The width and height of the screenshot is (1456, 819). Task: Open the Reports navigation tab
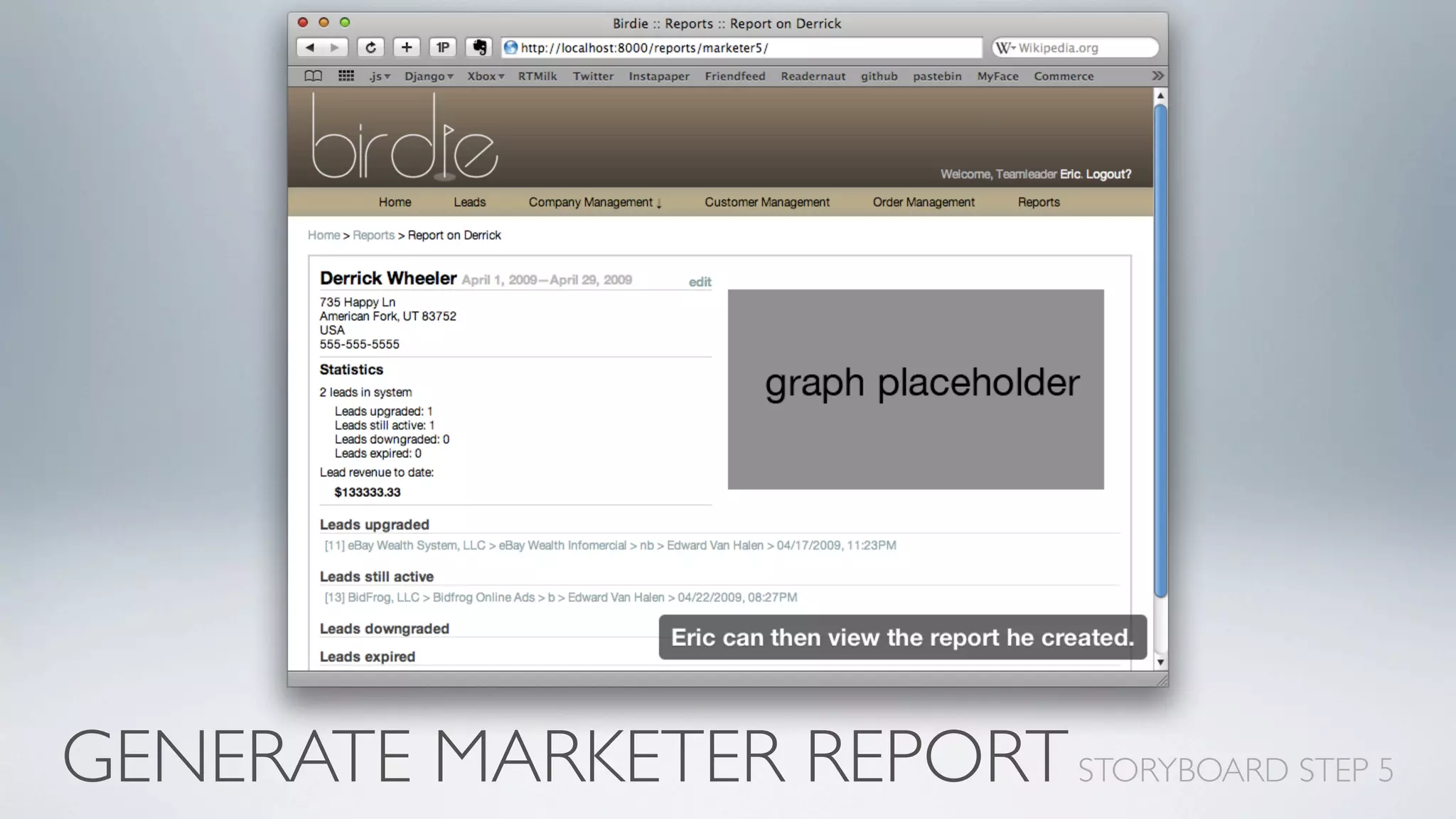click(x=1039, y=203)
